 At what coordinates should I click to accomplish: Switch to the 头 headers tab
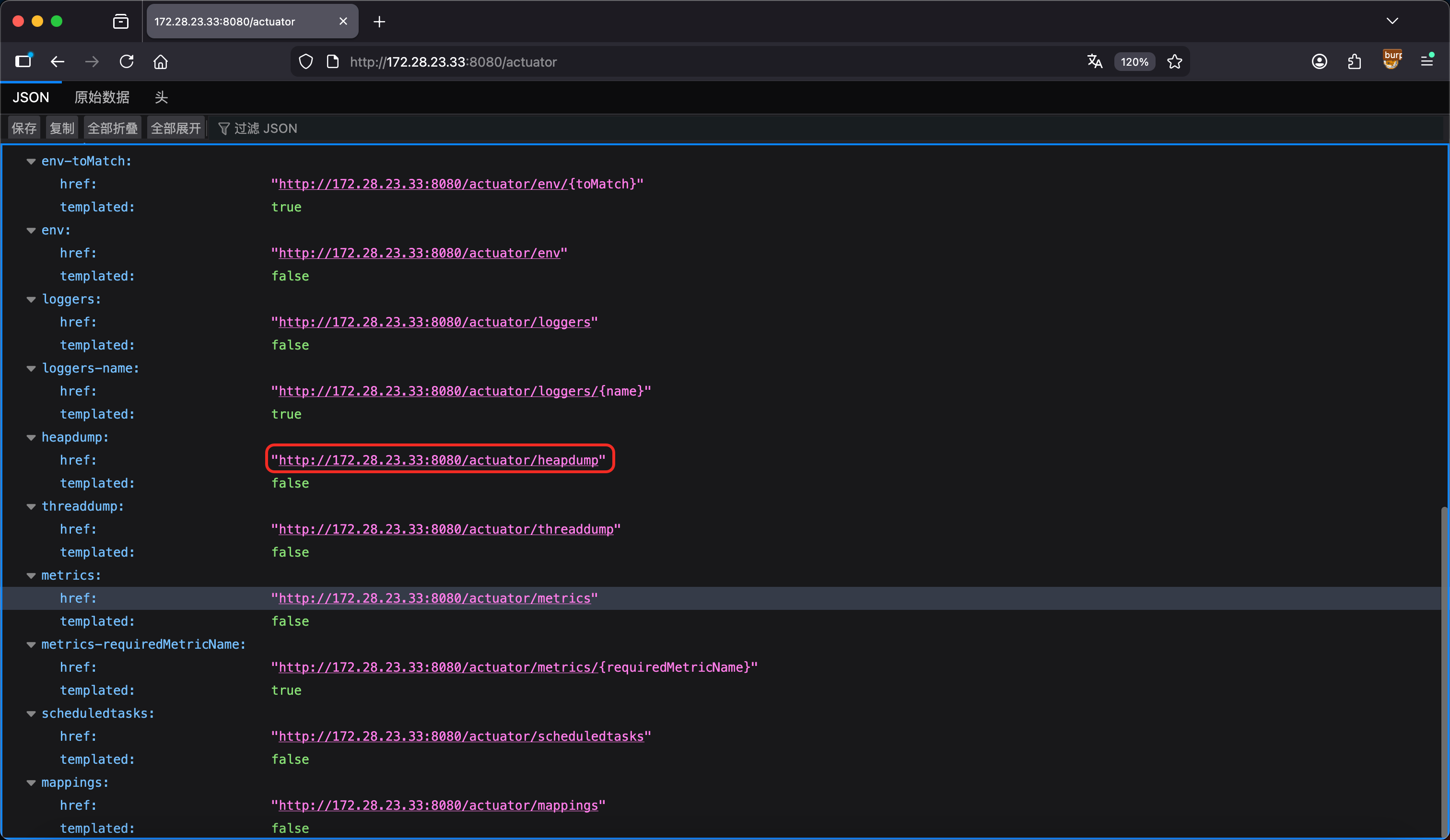pos(161,97)
